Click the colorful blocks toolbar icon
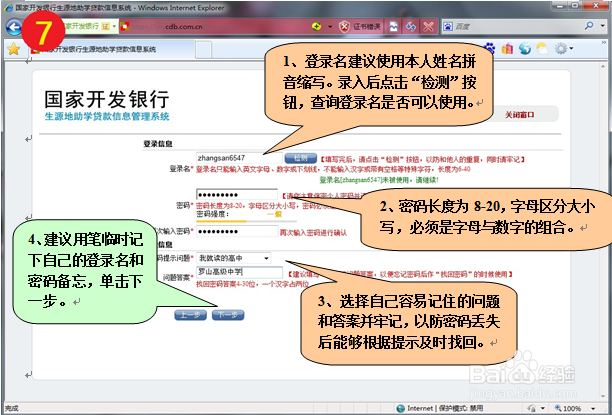The width and height of the screenshot is (612, 415). point(507,48)
